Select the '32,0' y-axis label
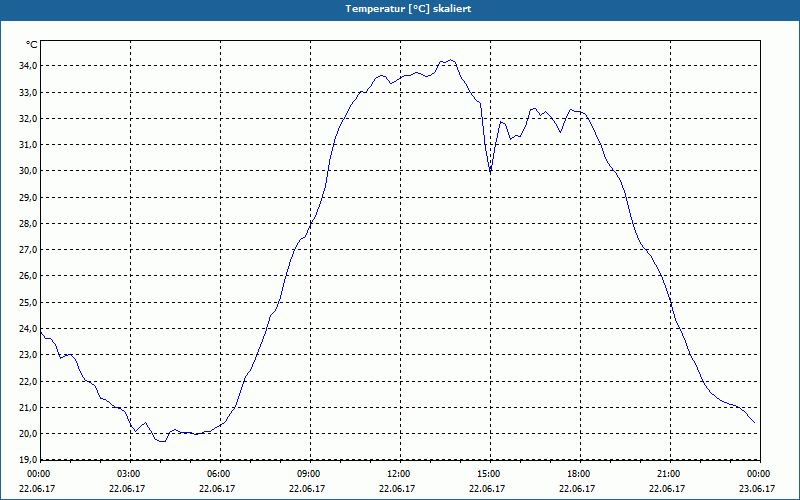800x500 pixels. tap(28, 118)
